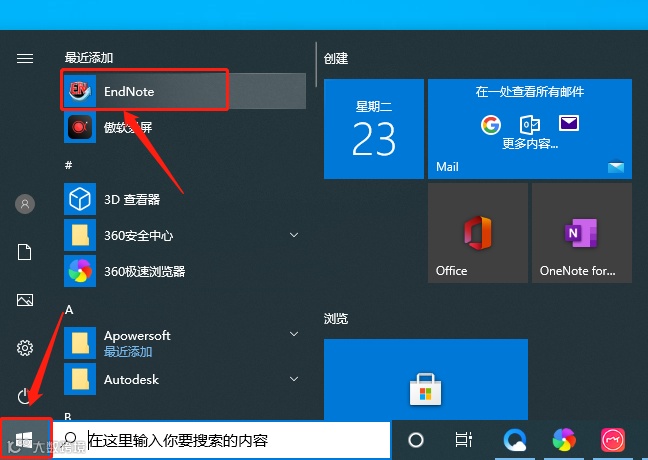The image size is (648, 460).
Task: Click the app list scrollbar
Action: tap(316, 64)
